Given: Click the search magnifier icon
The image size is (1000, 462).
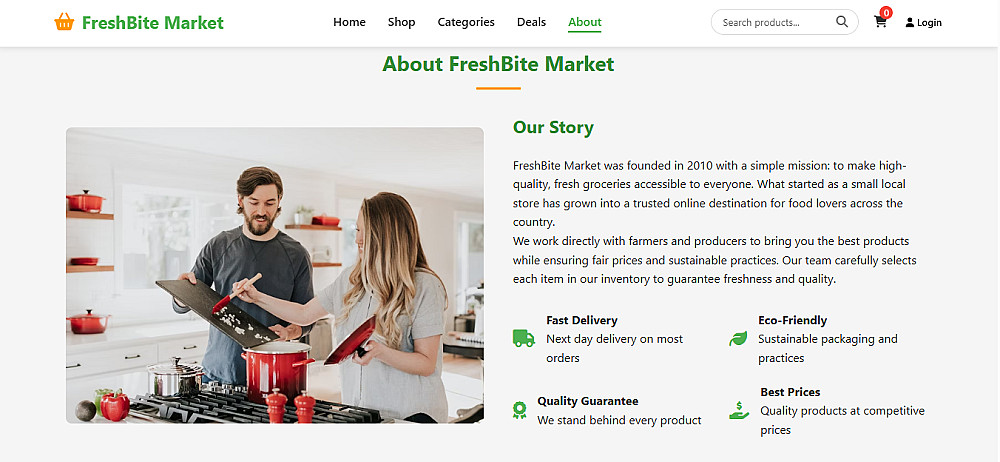Looking at the screenshot, I should tap(842, 22).
